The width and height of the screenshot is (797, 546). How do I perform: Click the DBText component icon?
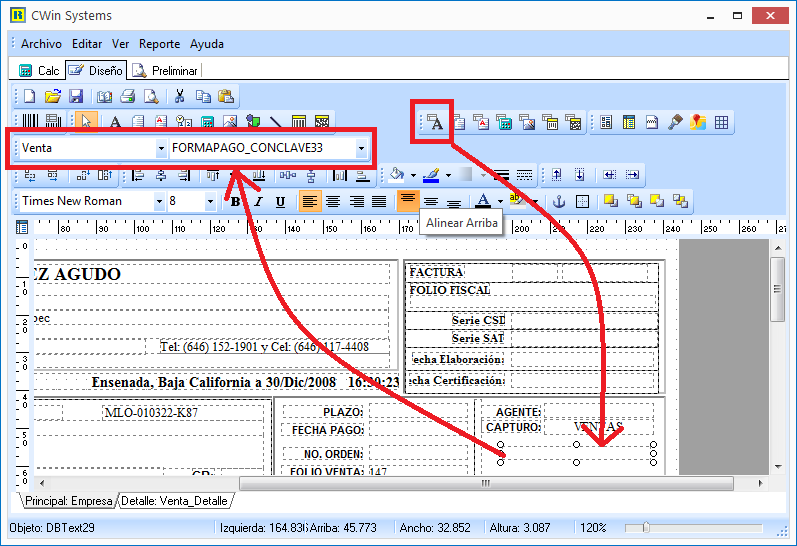pyautogui.click(x=435, y=122)
